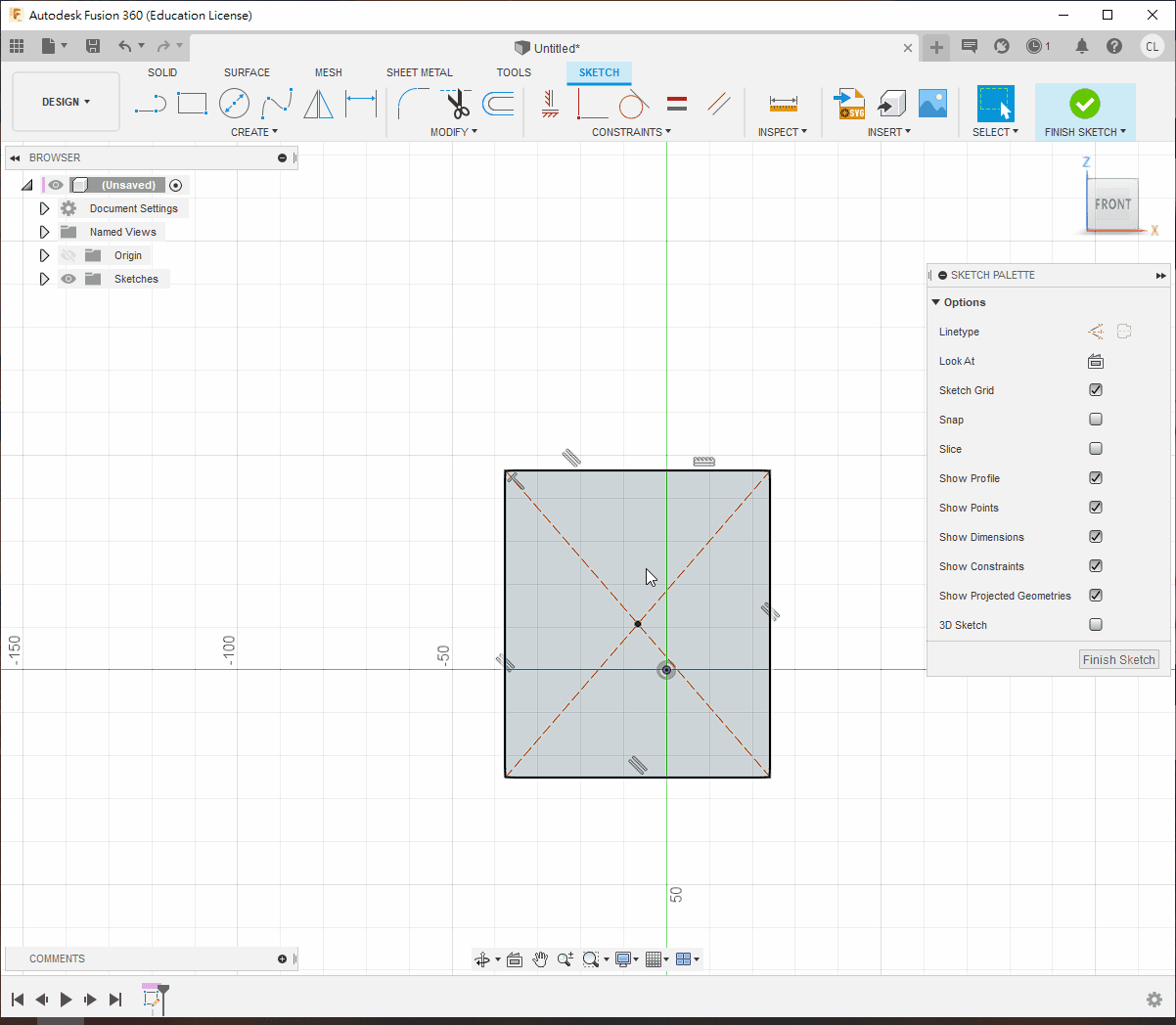Switch to the Sheet Metal tab

coord(419,72)
